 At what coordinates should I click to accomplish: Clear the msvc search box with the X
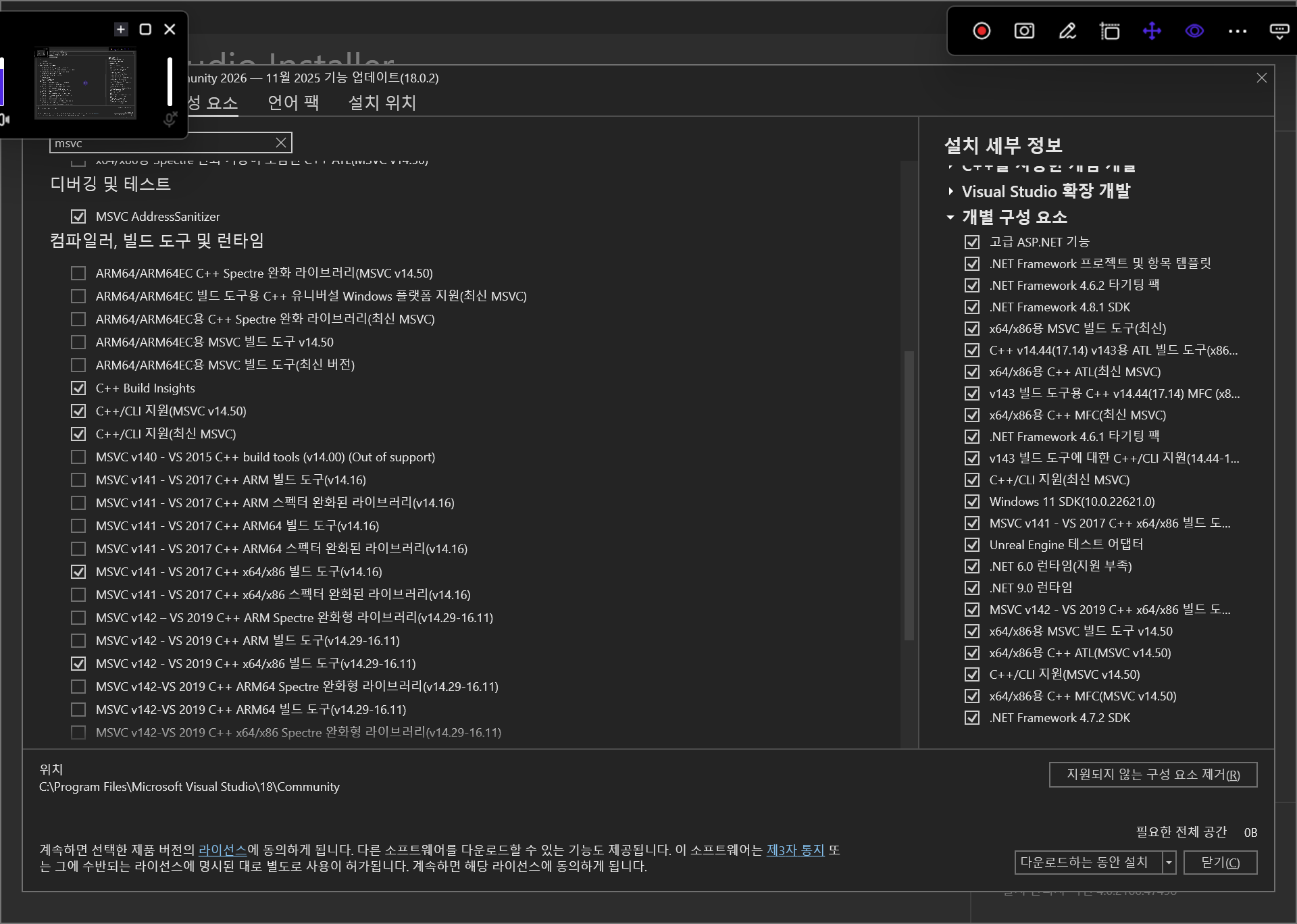pos(281,143)
